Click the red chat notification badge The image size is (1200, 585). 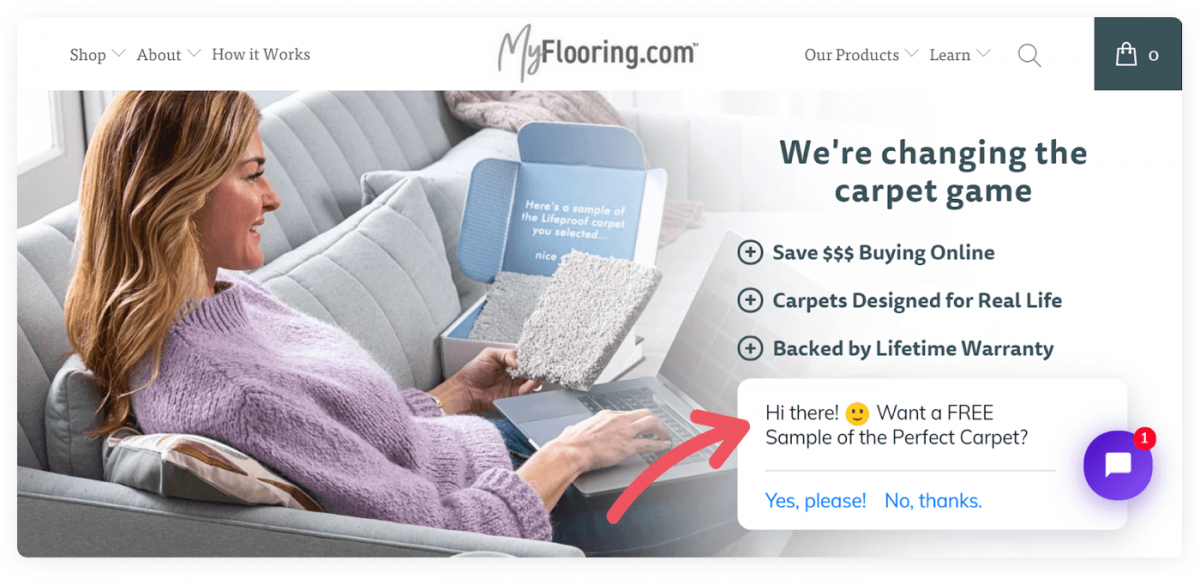pyautogui.click(x=1145, y=438)
